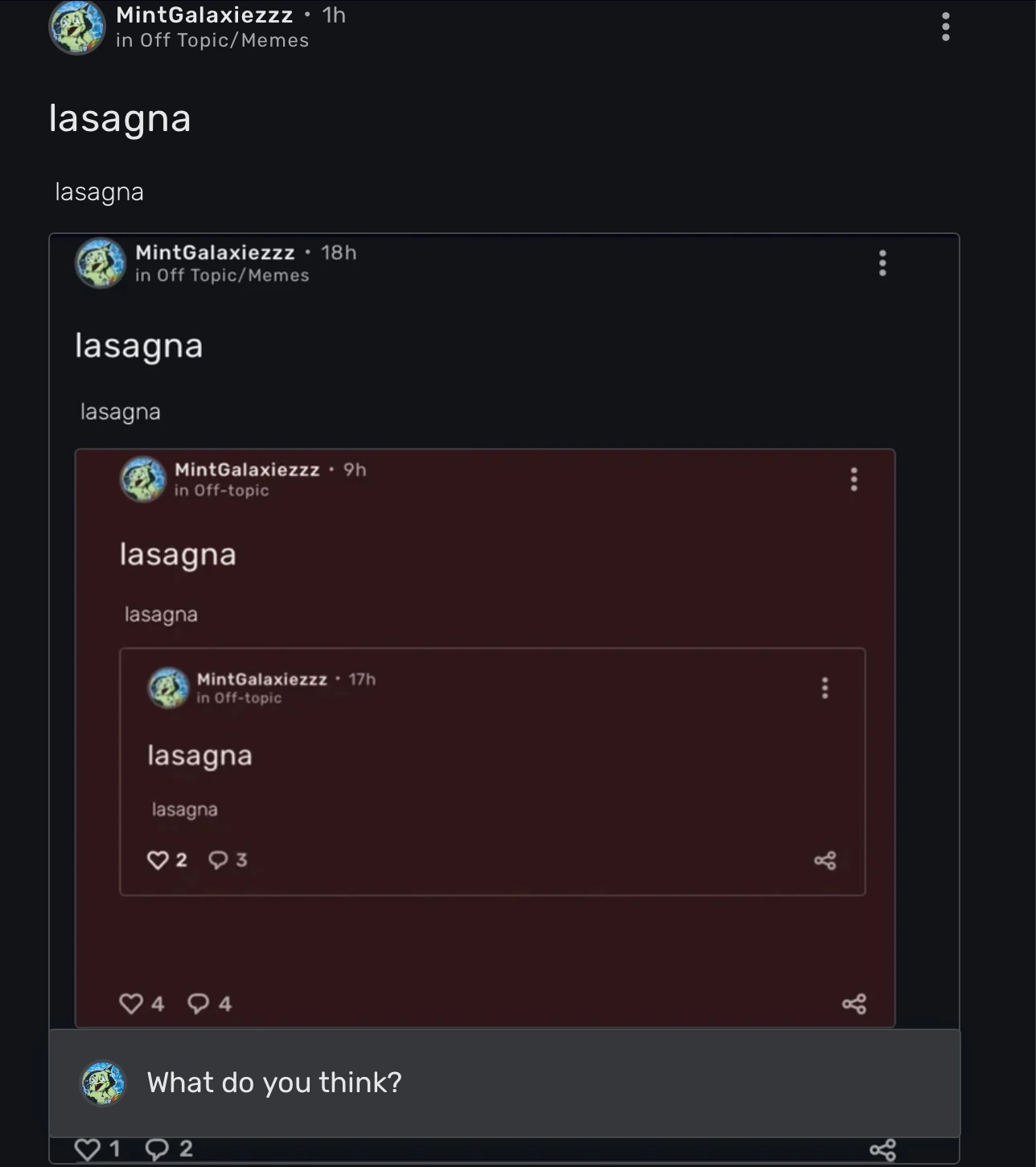
Task: Click the Off-topic label on the 9h post
Action: (x=223, y=490)
